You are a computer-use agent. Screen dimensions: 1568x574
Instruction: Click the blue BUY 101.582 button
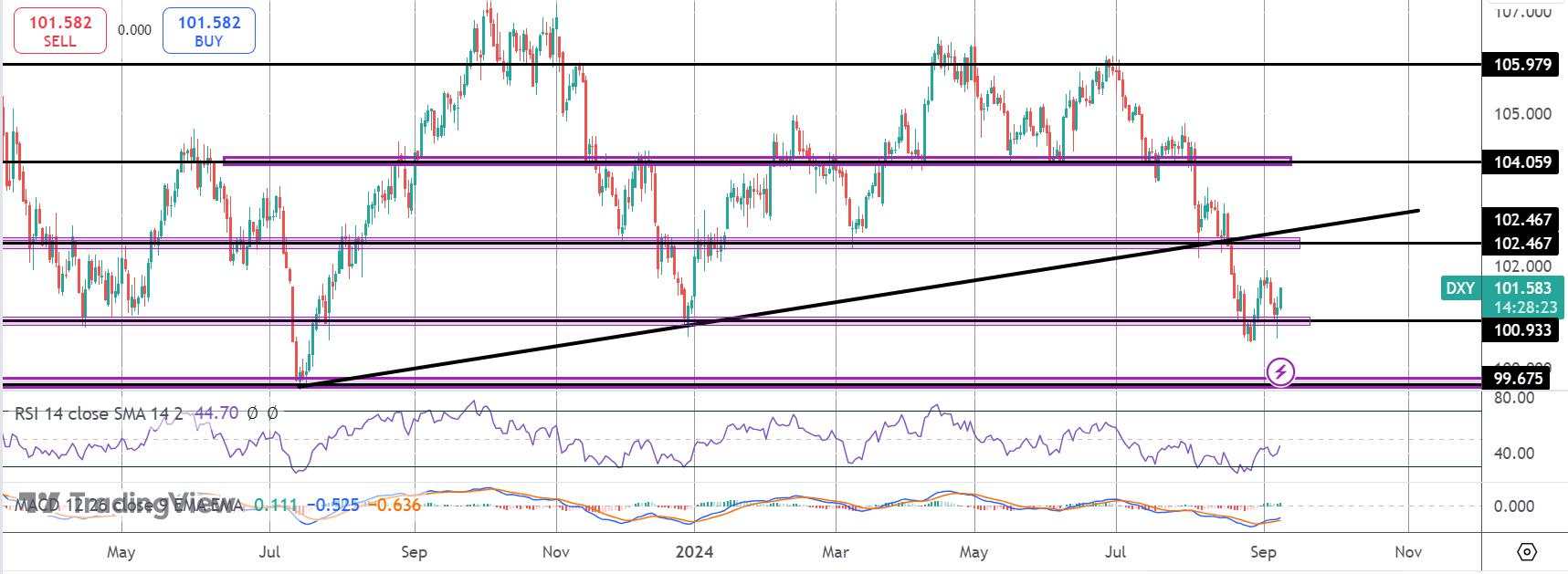click(208, 31)
